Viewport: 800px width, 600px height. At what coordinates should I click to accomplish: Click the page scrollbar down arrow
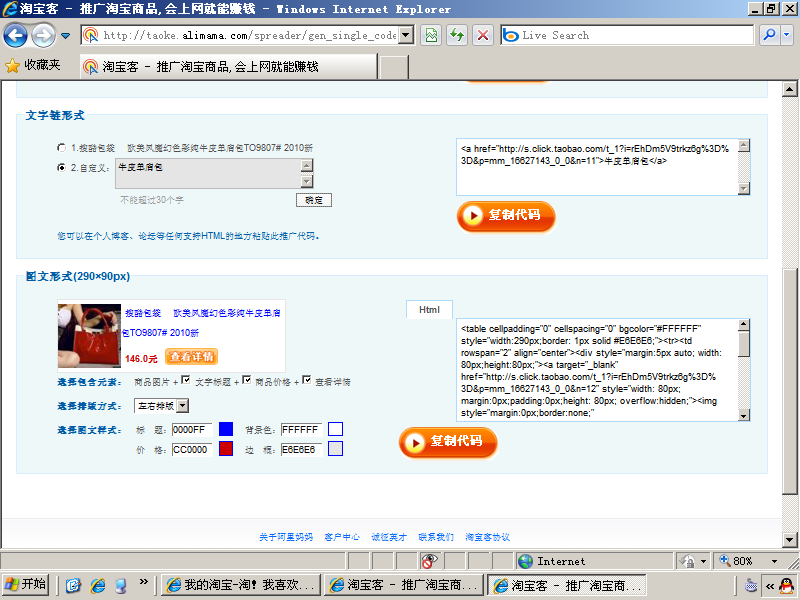(x=789, y=539)
